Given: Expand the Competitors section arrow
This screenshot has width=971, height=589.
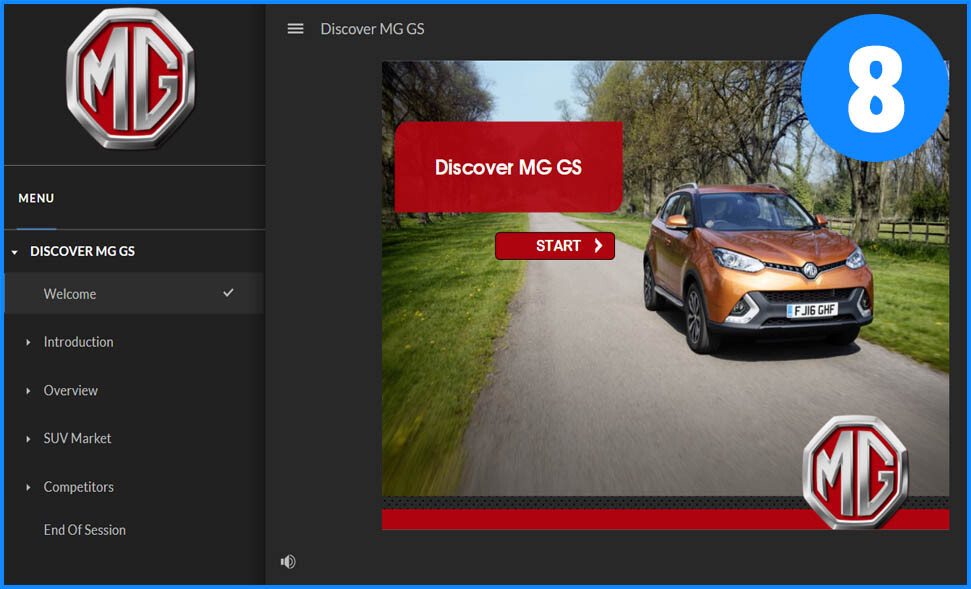Looking at the screenshot, I should [x=28, y=487].
